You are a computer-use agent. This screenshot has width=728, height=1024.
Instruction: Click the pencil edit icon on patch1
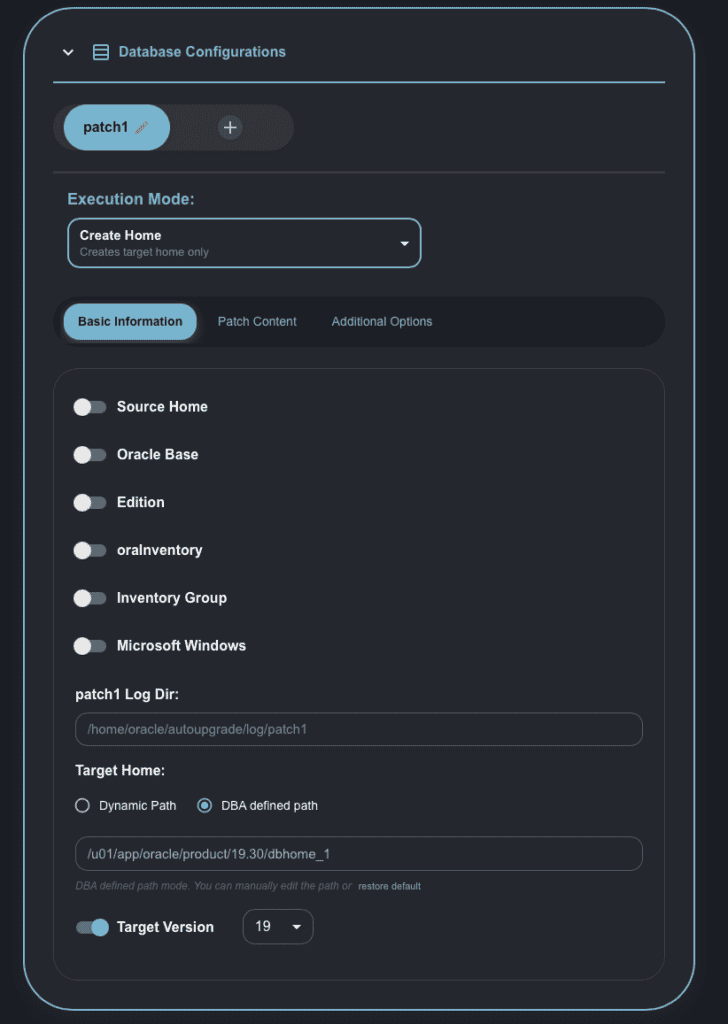[141, 128]
